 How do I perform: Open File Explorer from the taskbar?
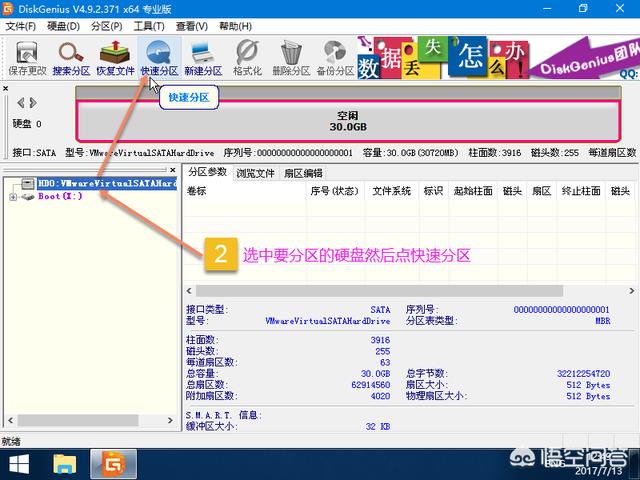point(65,464)
